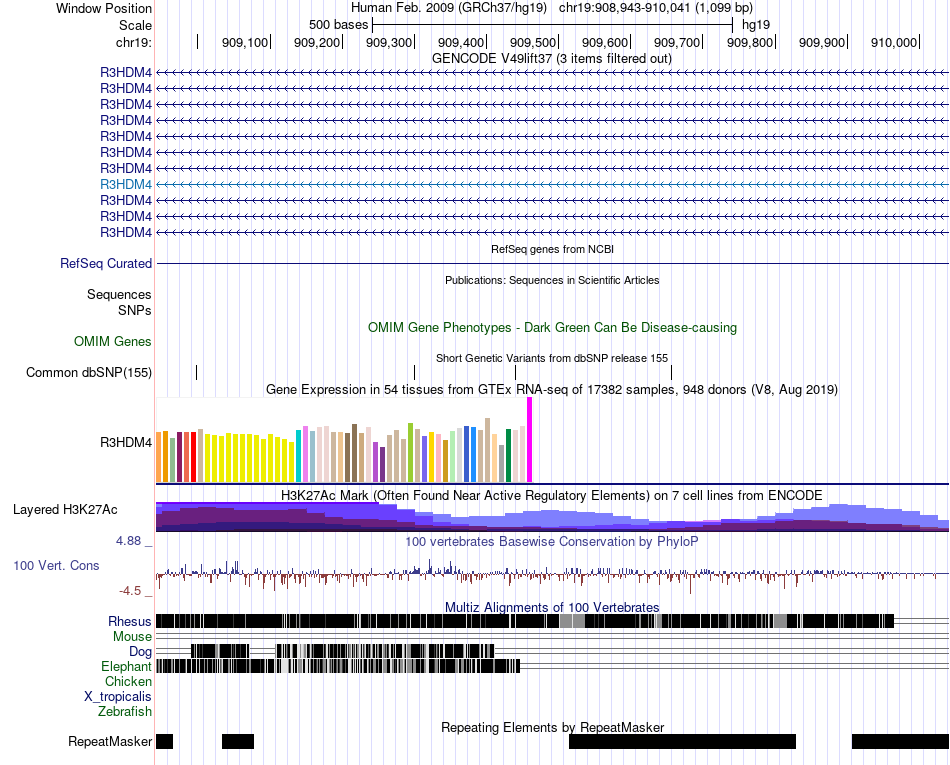The image size is (950, 765).
Task: Select the Dog alignment label
Action: pos(141,652)
